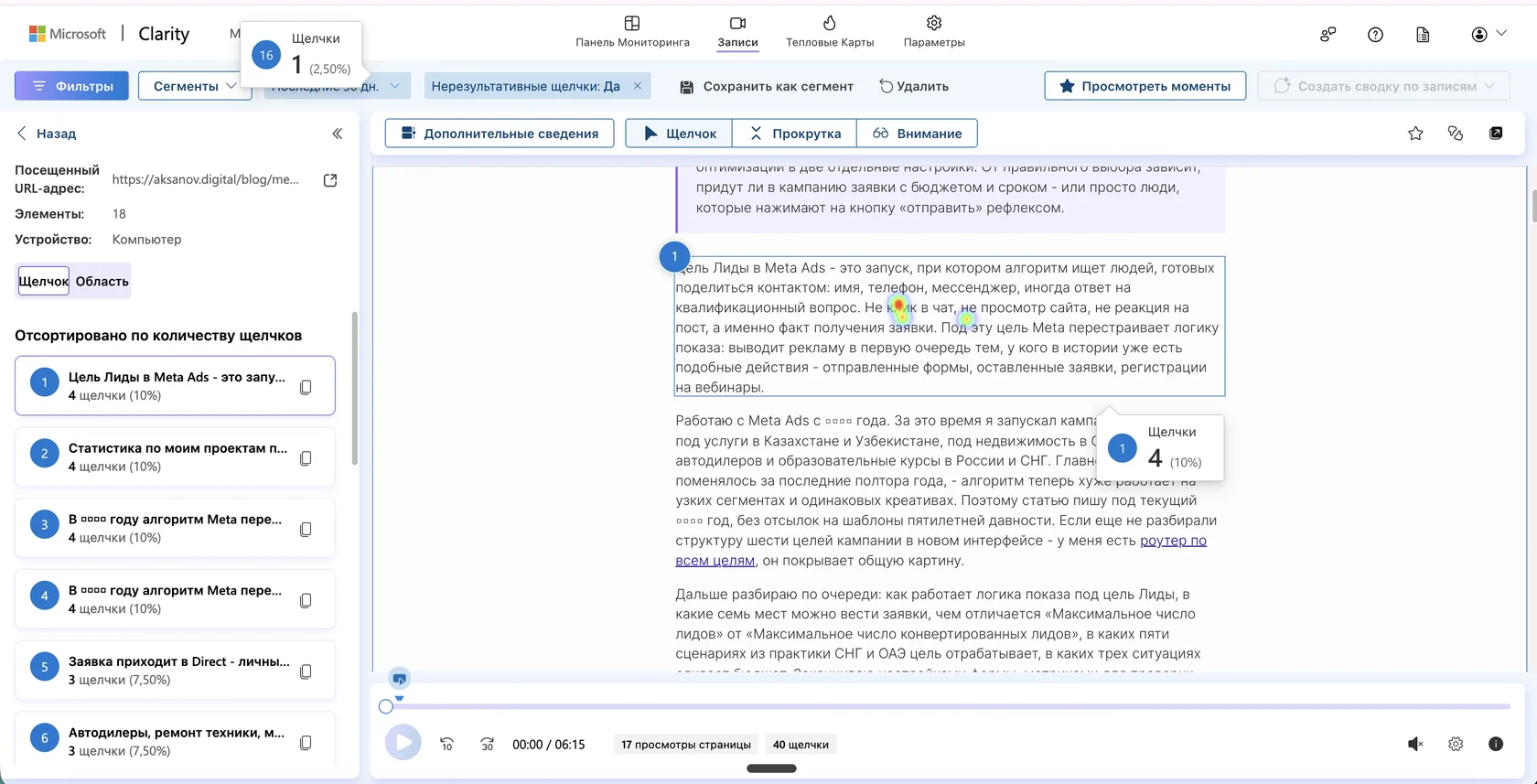Switch heatmap to Внимание mode
Viewport: 1537px width, 784px height.
click(x=917, y=134)
